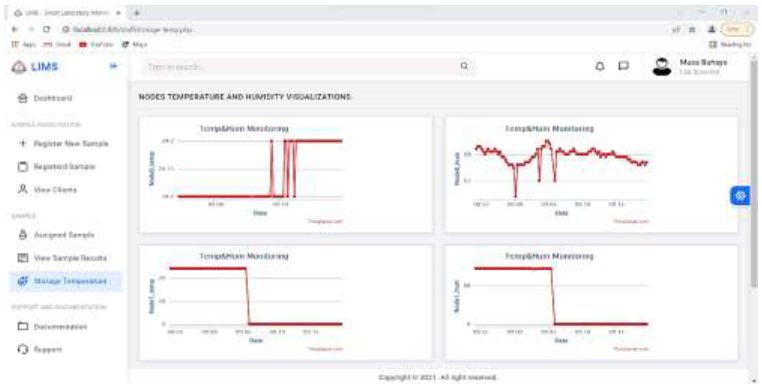Screen dimensions: 762x390
Task: Click the Copyright 2021 footer text
Action: 438,377
